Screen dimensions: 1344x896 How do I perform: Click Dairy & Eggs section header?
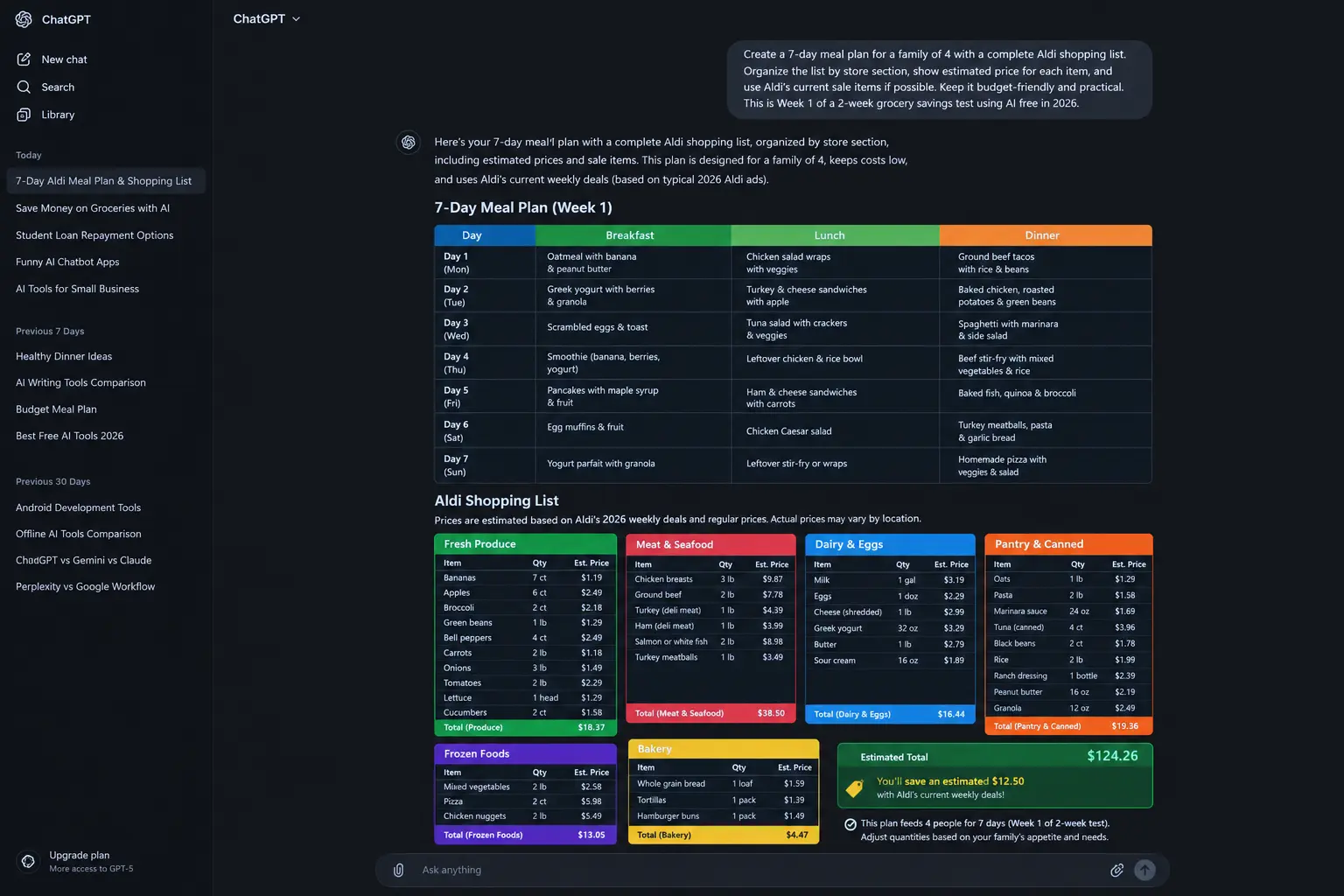point(890,544)
